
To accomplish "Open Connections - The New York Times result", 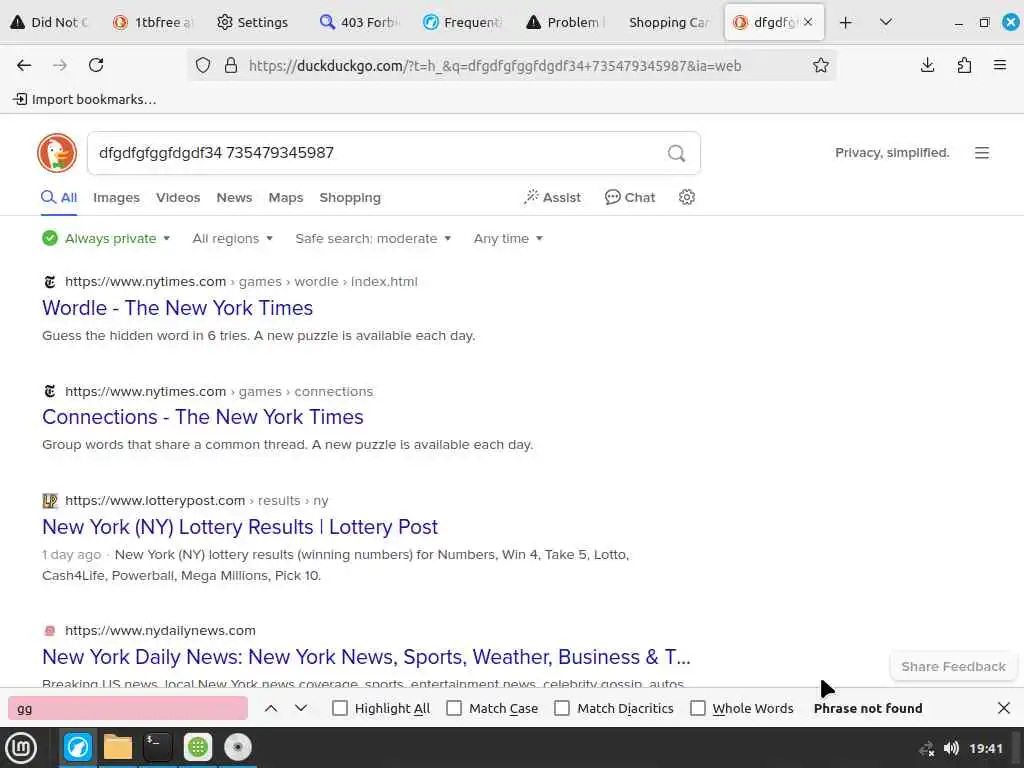I will pyautogui.click(x=202, y=417).
